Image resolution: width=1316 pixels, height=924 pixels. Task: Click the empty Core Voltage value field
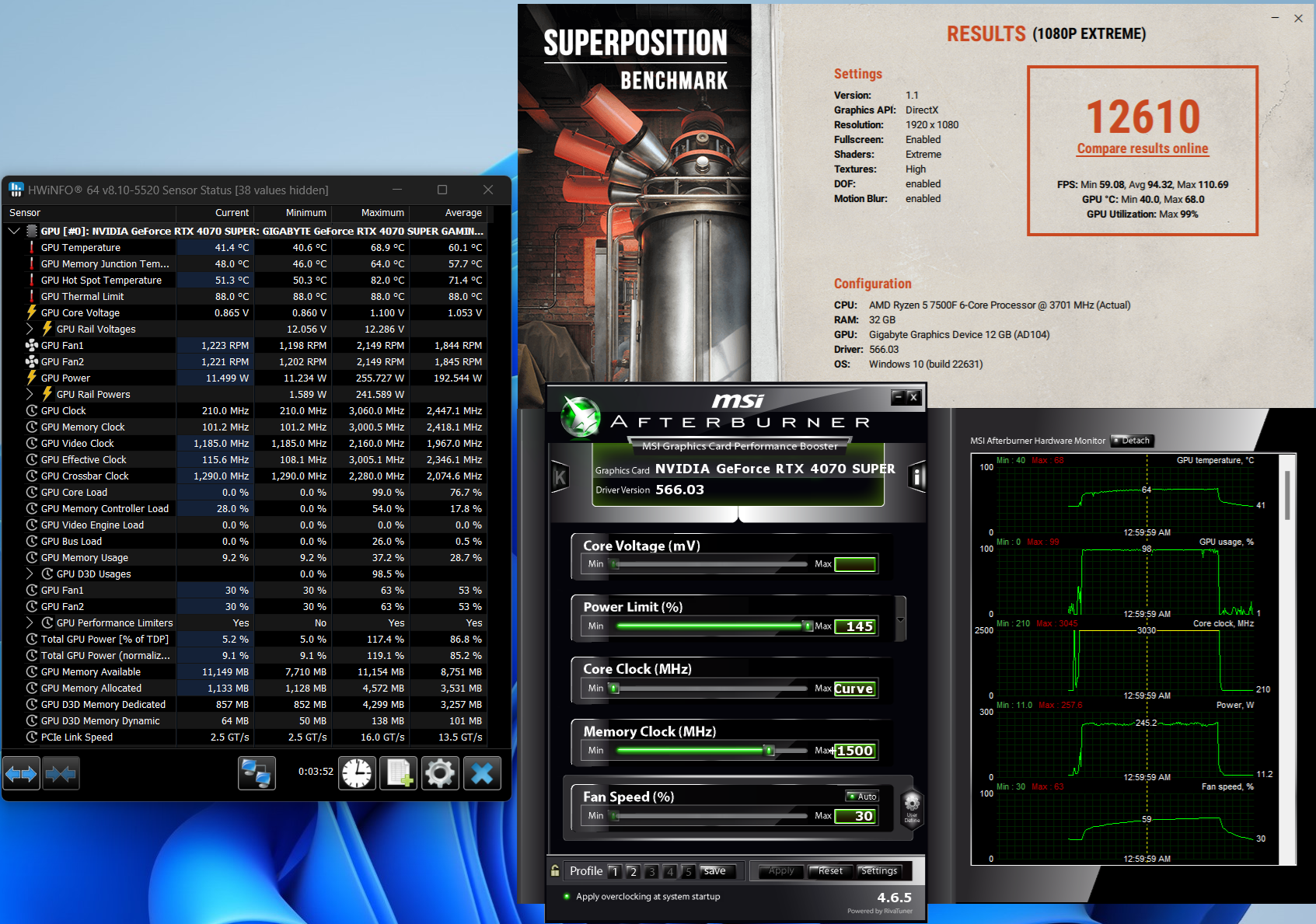855,564
